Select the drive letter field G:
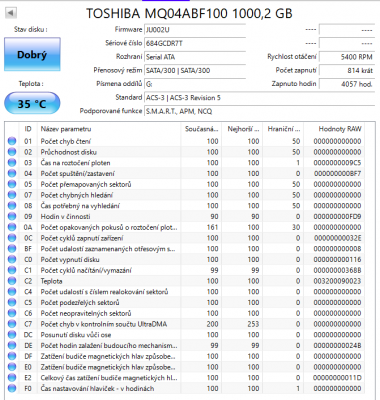The height and width of the screenshot is (400, 380). click(195, 84)
